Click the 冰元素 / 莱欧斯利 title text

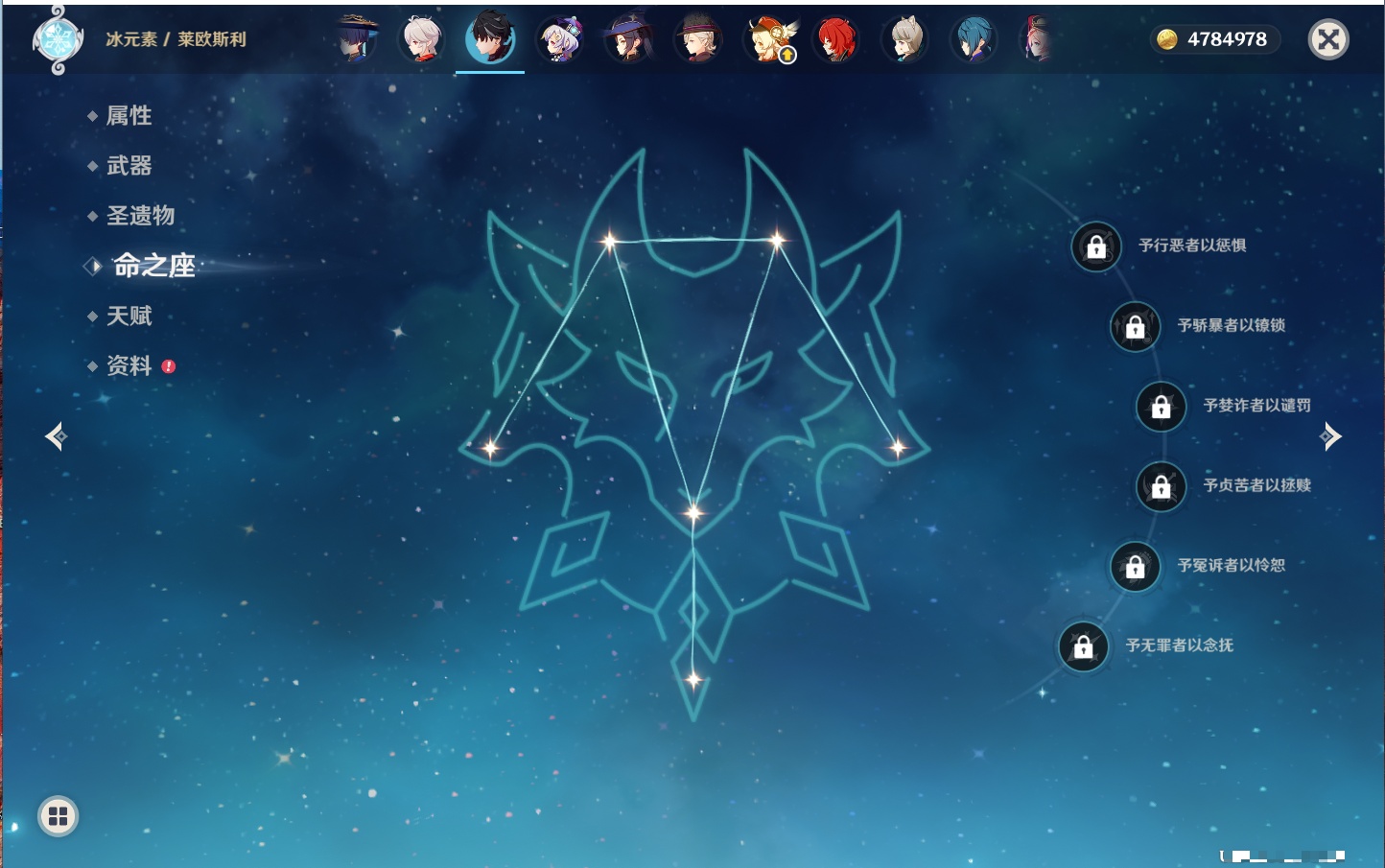pyautogui.click(x=176, y=39)
